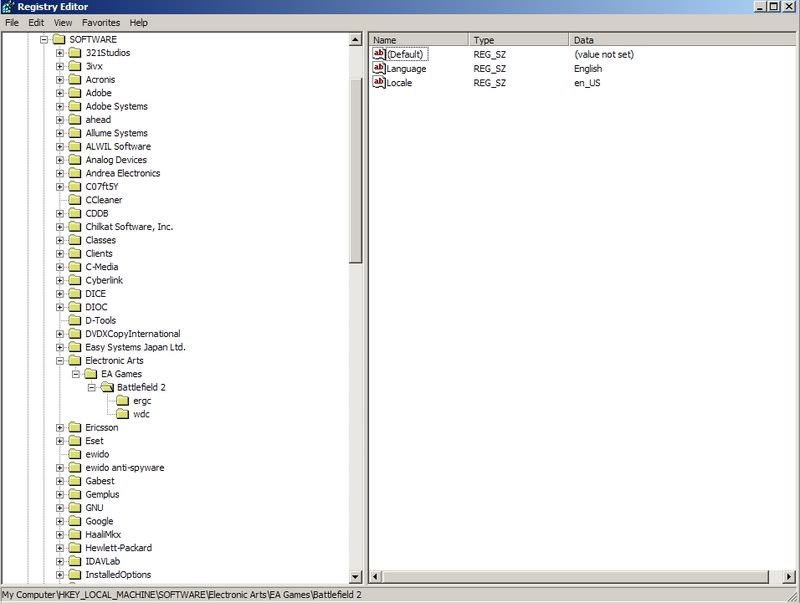Expand the 321Studios key
The image size is (800, 603).
[x=60, y=53]
